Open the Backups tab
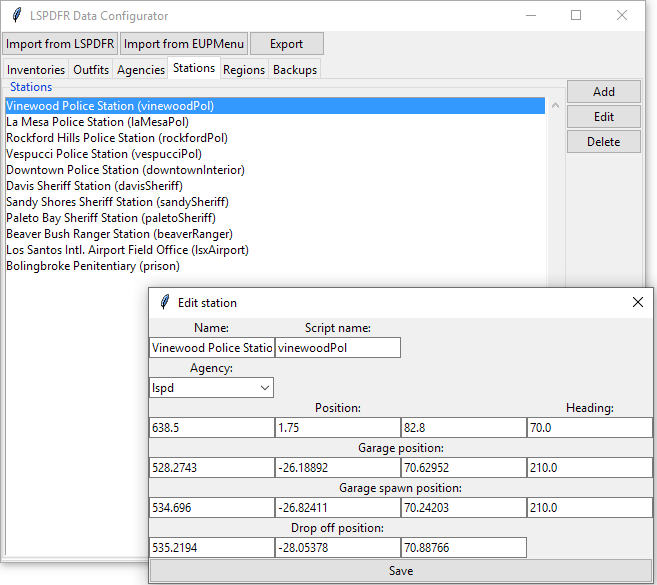 [295, 70]
